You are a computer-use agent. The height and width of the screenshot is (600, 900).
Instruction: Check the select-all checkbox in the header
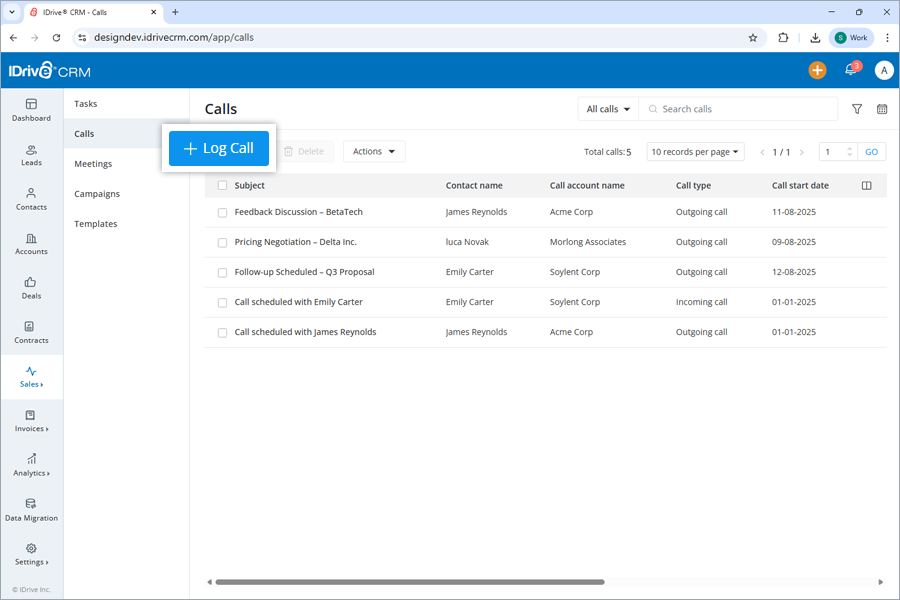pos(222,185)
